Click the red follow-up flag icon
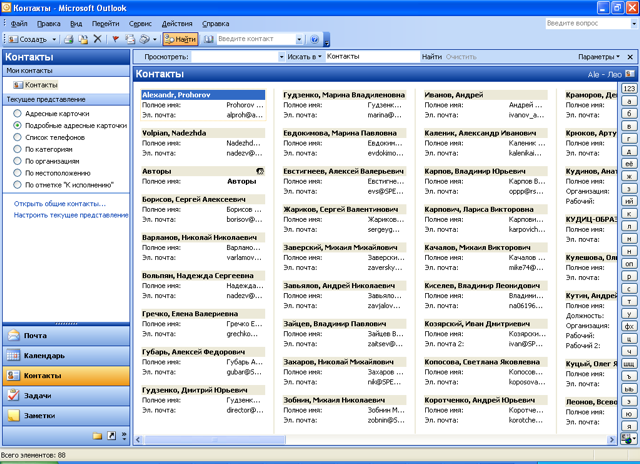The width and height of the screenshot is (640, 464). tap(116, 39)
